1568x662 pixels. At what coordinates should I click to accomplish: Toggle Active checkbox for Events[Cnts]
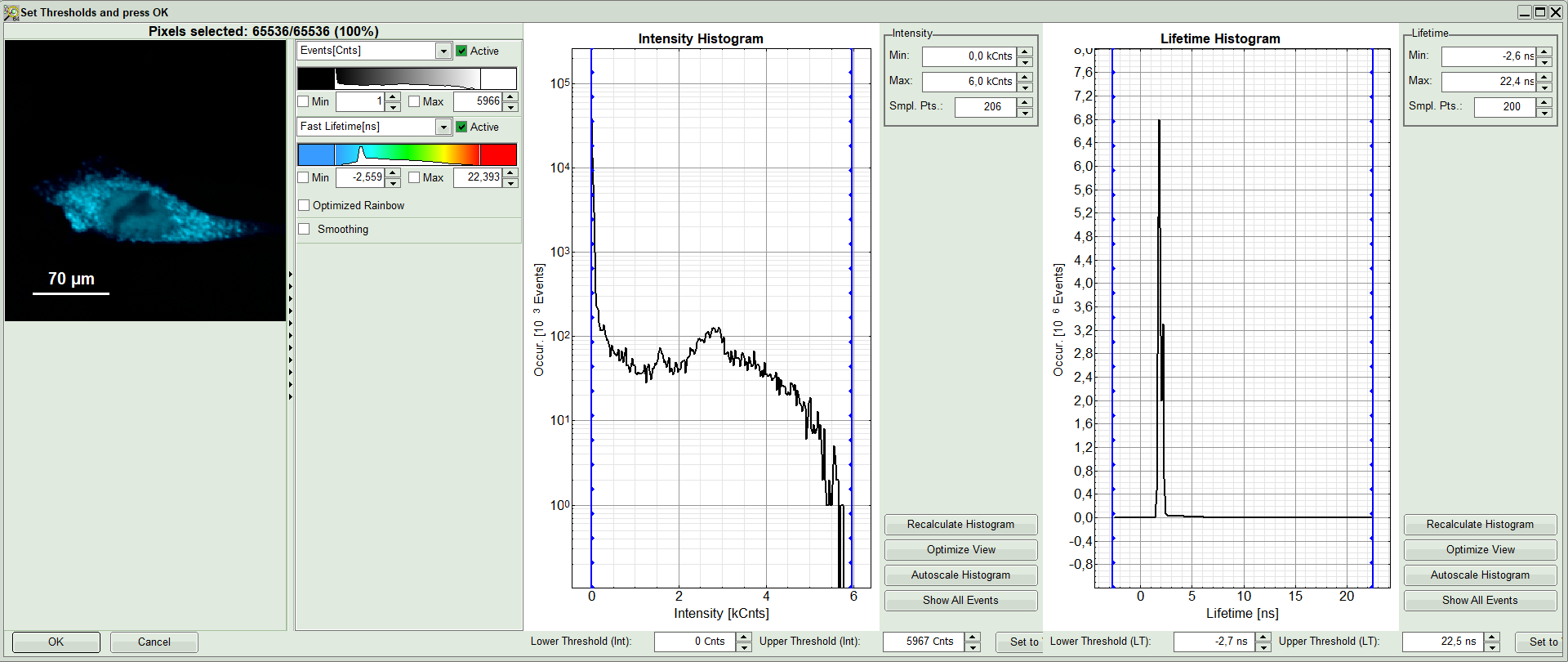click(x=461, y=51)
